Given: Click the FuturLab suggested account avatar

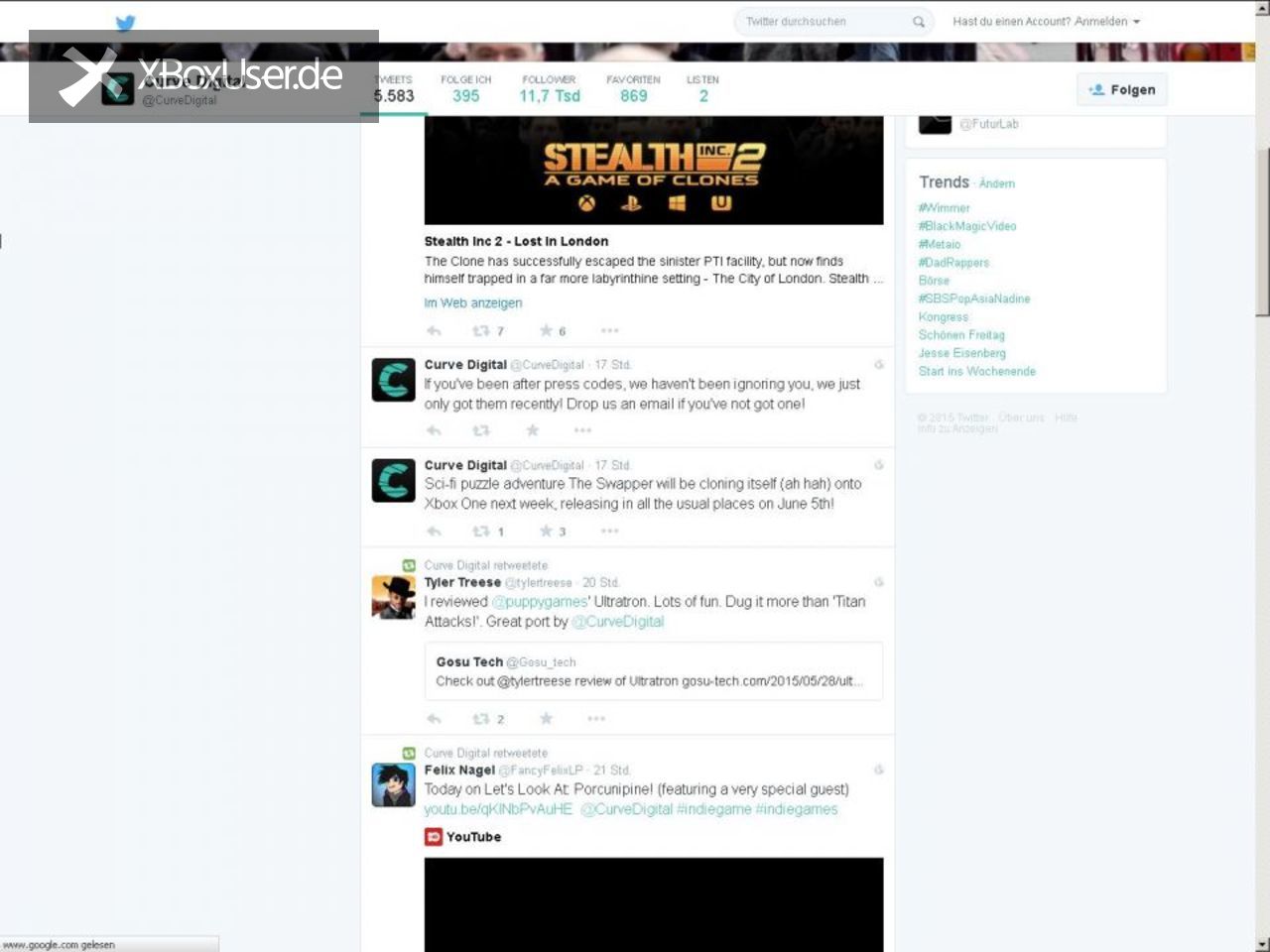Looking at the screenshot, I should 935,124.
